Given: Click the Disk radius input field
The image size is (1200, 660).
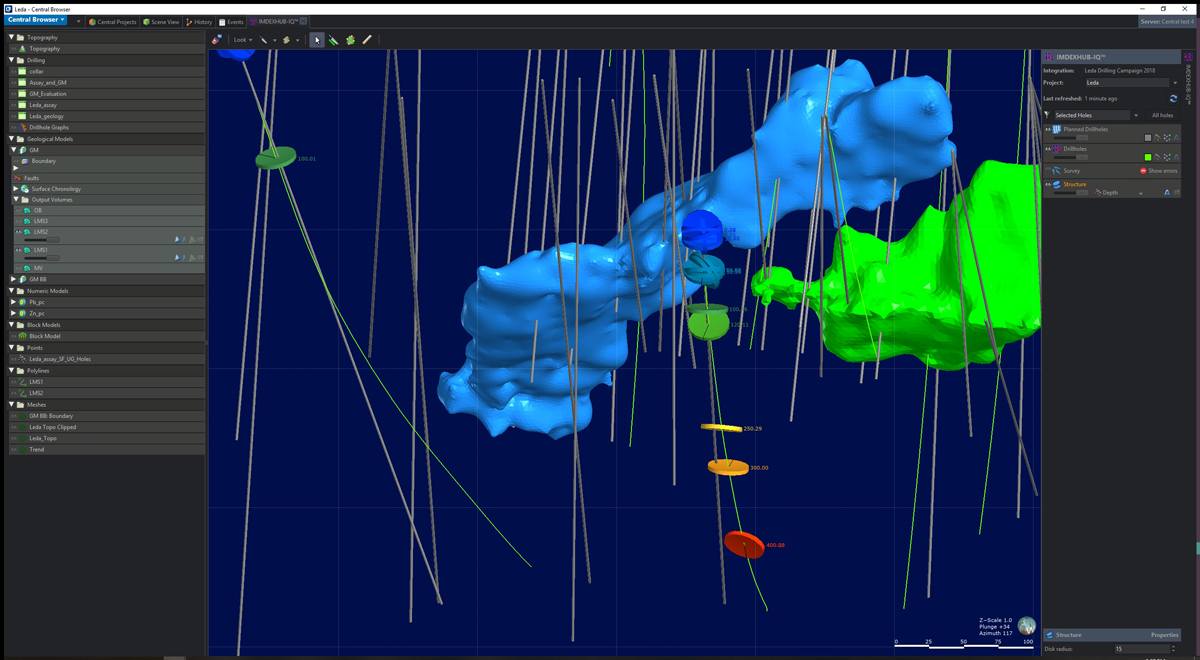Looking at the screenshot, I should point(1141,649).
